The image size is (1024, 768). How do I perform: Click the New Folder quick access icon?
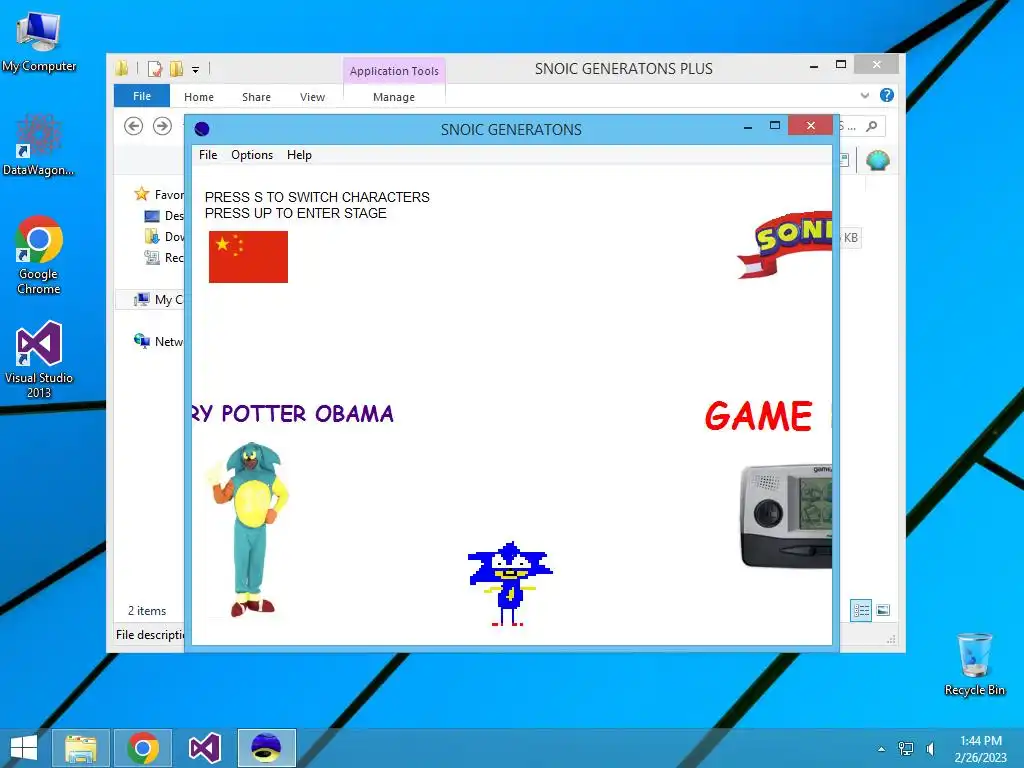click(176, 69)
